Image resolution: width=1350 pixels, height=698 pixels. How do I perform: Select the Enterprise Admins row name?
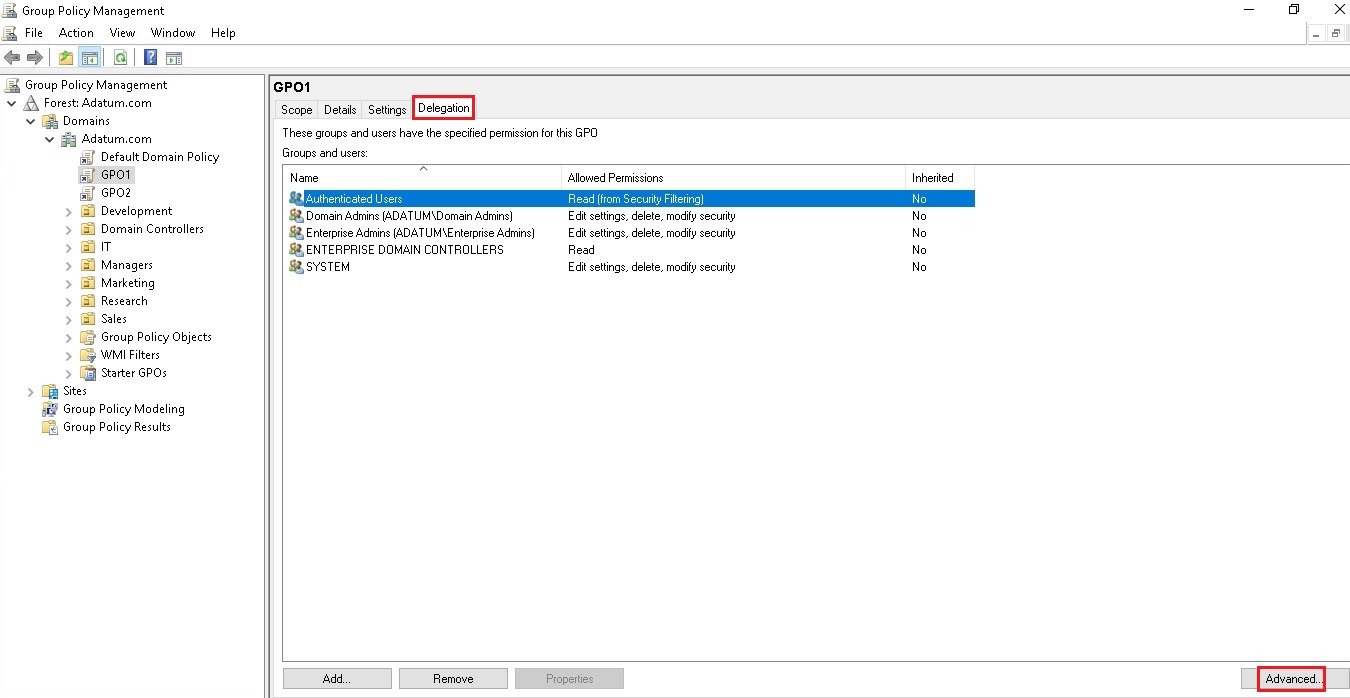pyautogui.click(x=420, y=233)
